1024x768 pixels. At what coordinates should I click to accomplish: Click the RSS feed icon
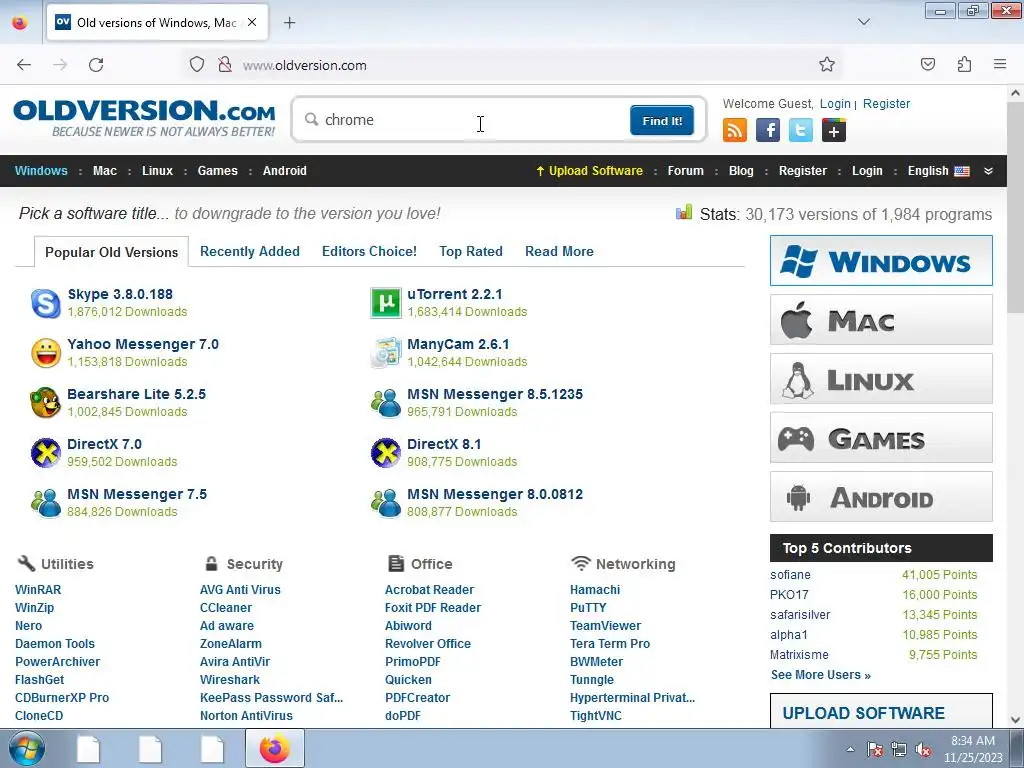pyautogui.click(x=735, y=130)
